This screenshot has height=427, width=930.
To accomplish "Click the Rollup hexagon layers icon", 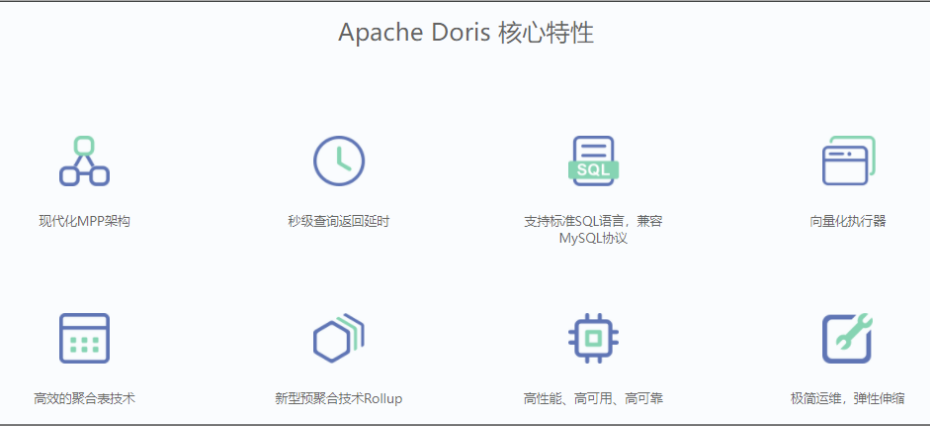I will tap(339, 338).
